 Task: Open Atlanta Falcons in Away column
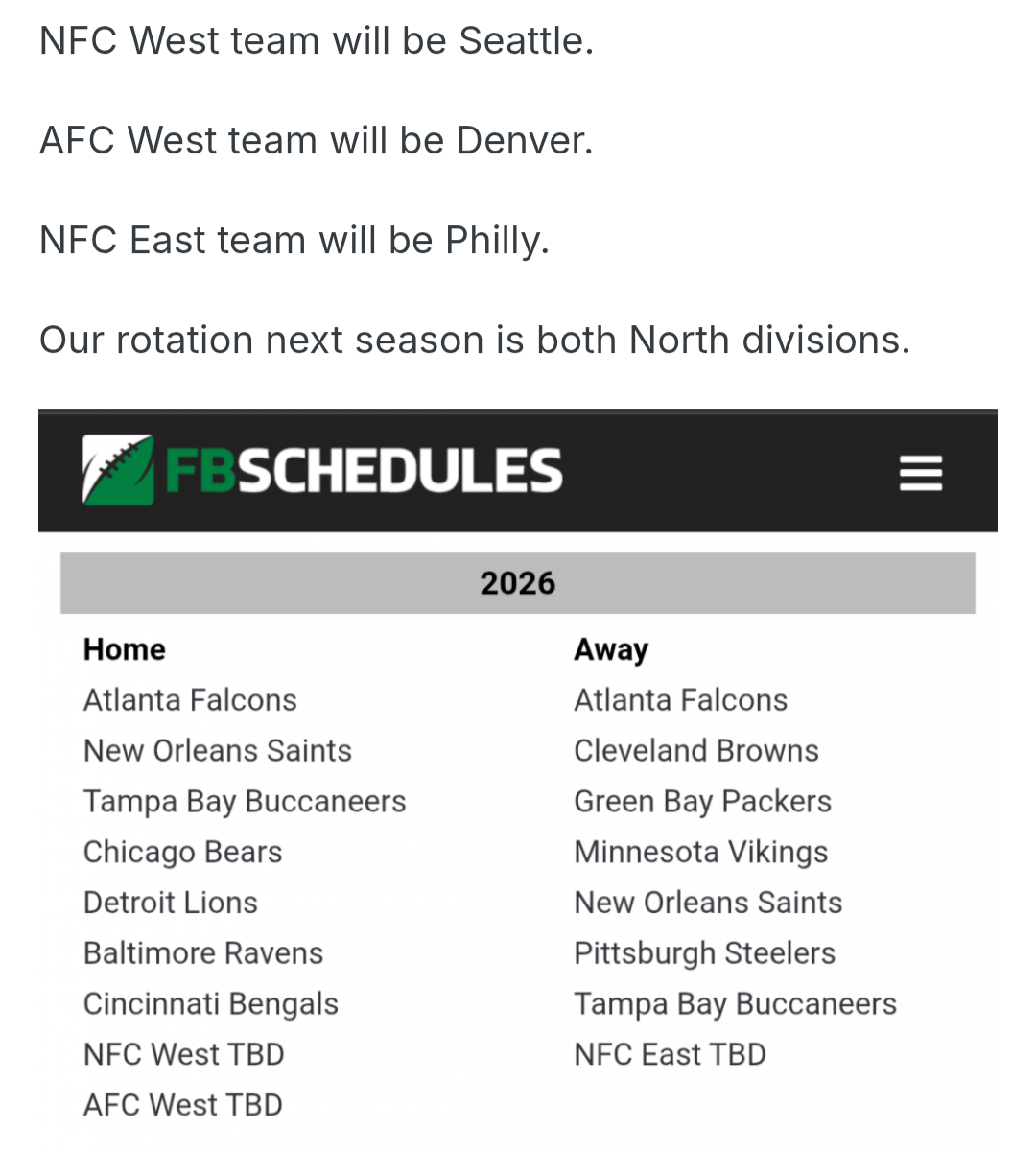coord(680,700)
